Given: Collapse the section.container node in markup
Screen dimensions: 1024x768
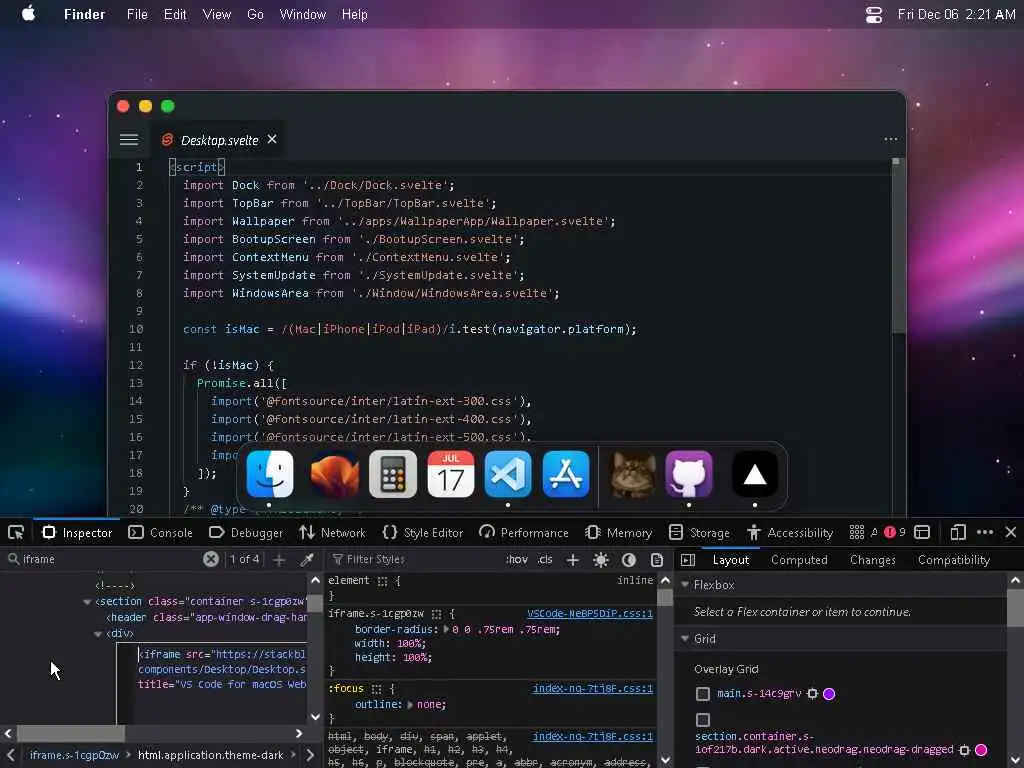Looking at the screenshot, I should (87, 601).
